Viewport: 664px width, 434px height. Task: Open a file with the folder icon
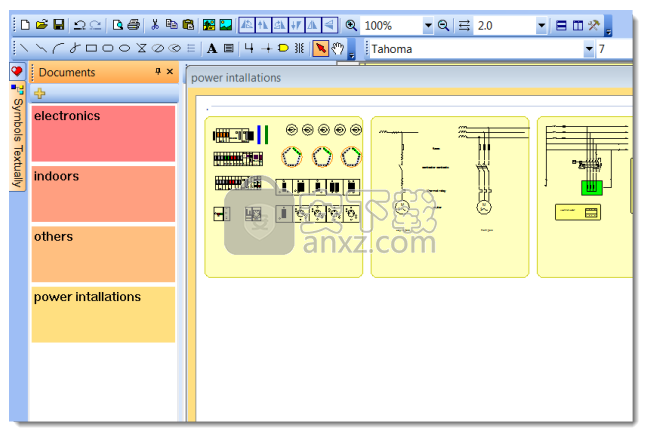point(42,25)
